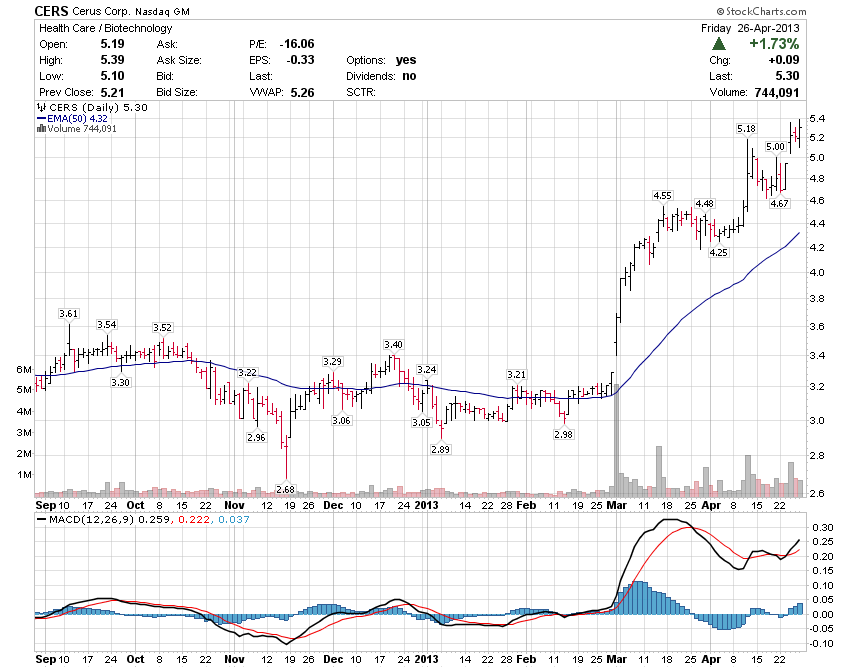The image size is (850, 668).
Task: Click the Health Care / Biotechnology sector text
Action: pos(106,28)
